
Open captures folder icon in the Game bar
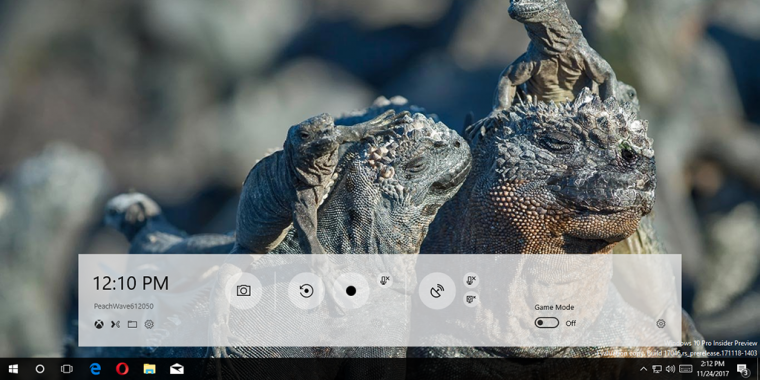tap(132, 324)
